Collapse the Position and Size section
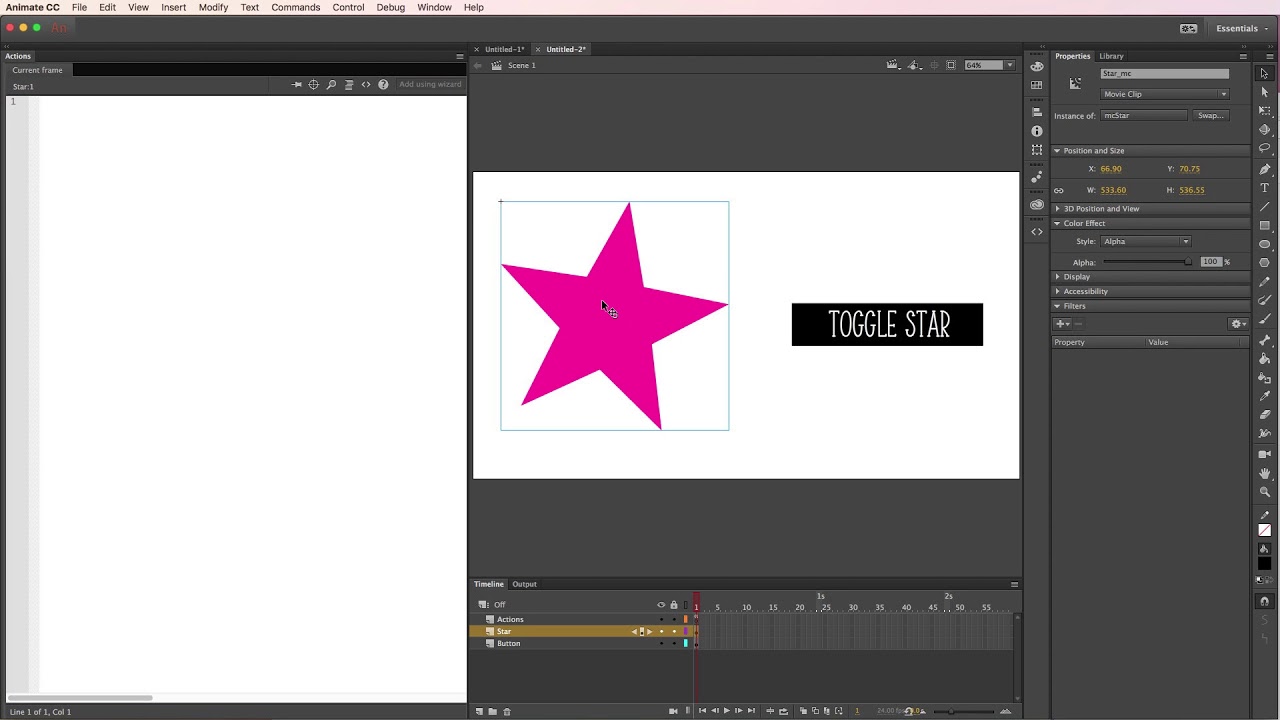1280x720 pixels. point(1057,151)
